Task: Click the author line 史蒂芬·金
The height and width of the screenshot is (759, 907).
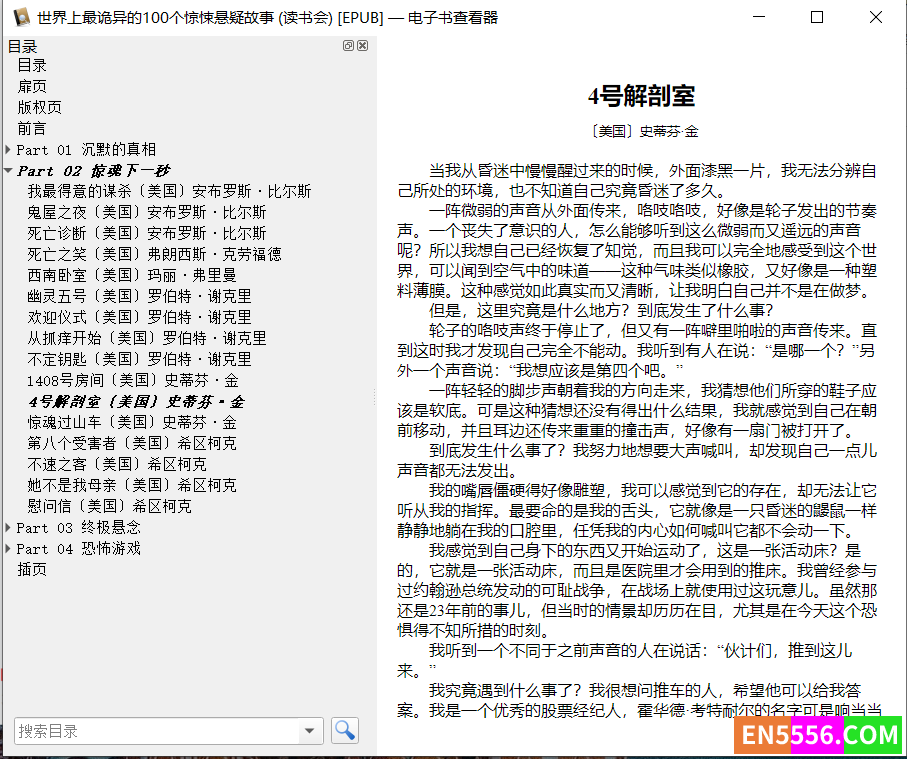Action: pos(669,132)
